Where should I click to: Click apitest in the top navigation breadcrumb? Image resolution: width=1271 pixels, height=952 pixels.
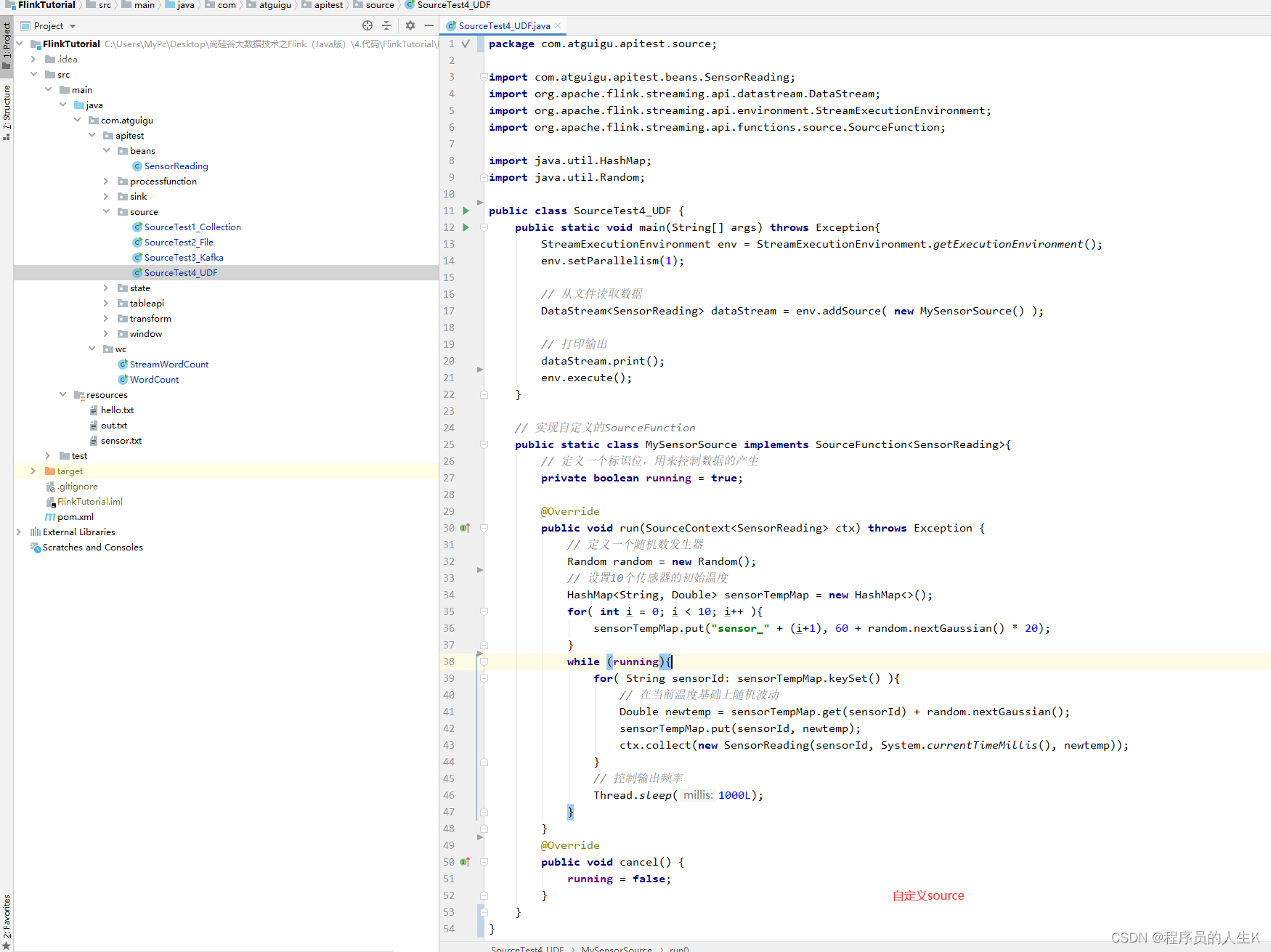(x=328, y=5)
